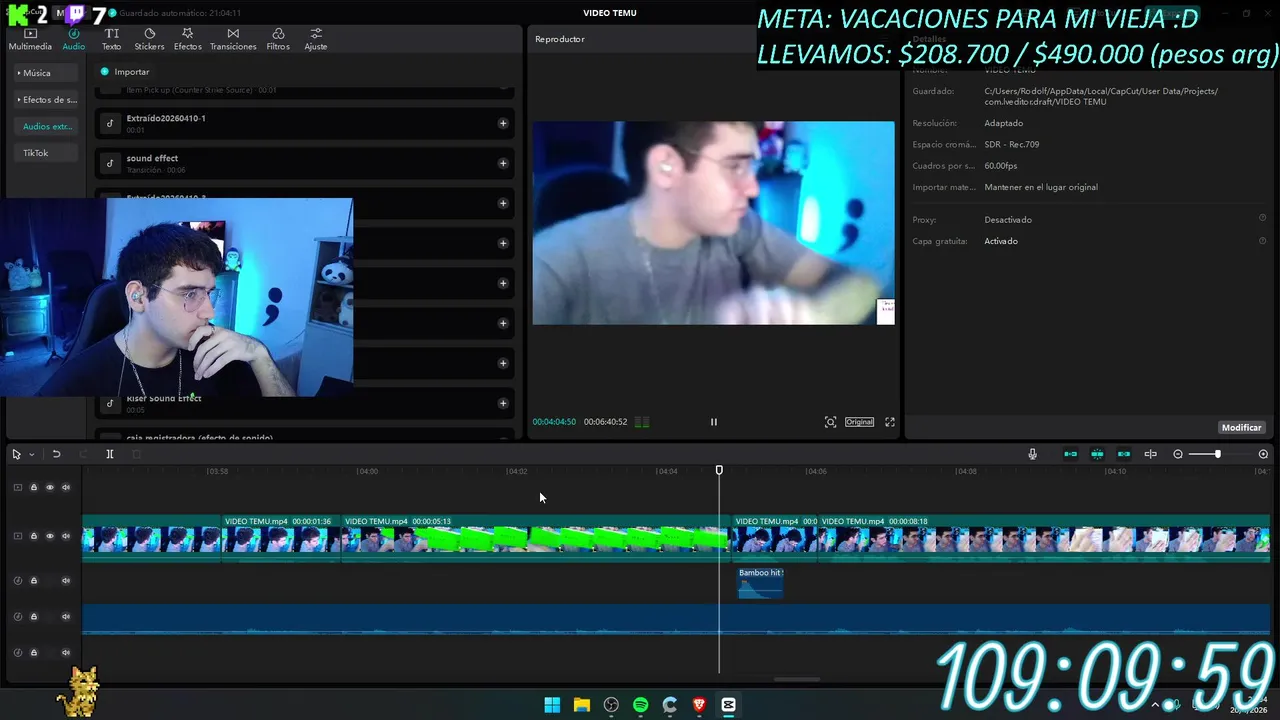The width and height of the screenshot is (1280, 720).
Task: Click CapCut icon in taskbar
Action: [x=729, y=705]
